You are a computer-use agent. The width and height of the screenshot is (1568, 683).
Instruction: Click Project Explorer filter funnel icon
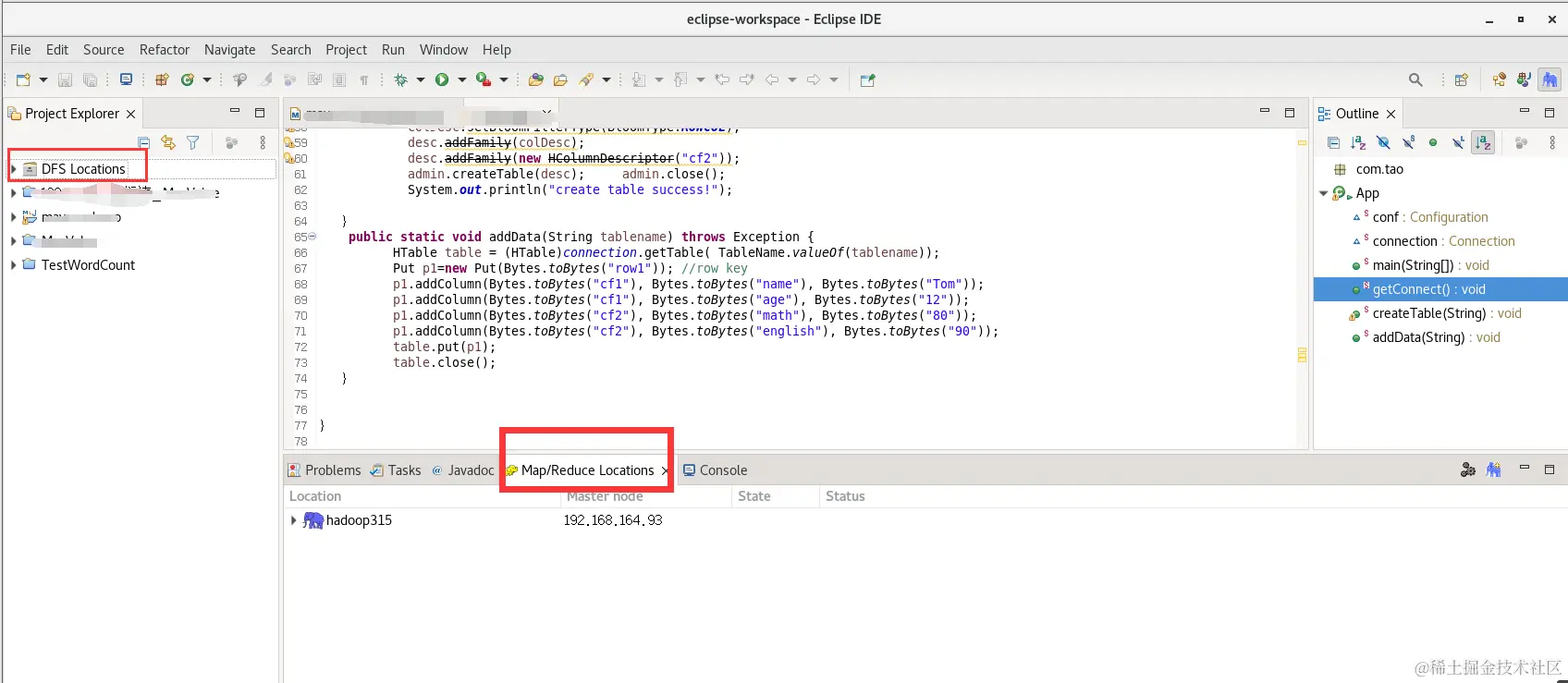click(x=192, y=142)
